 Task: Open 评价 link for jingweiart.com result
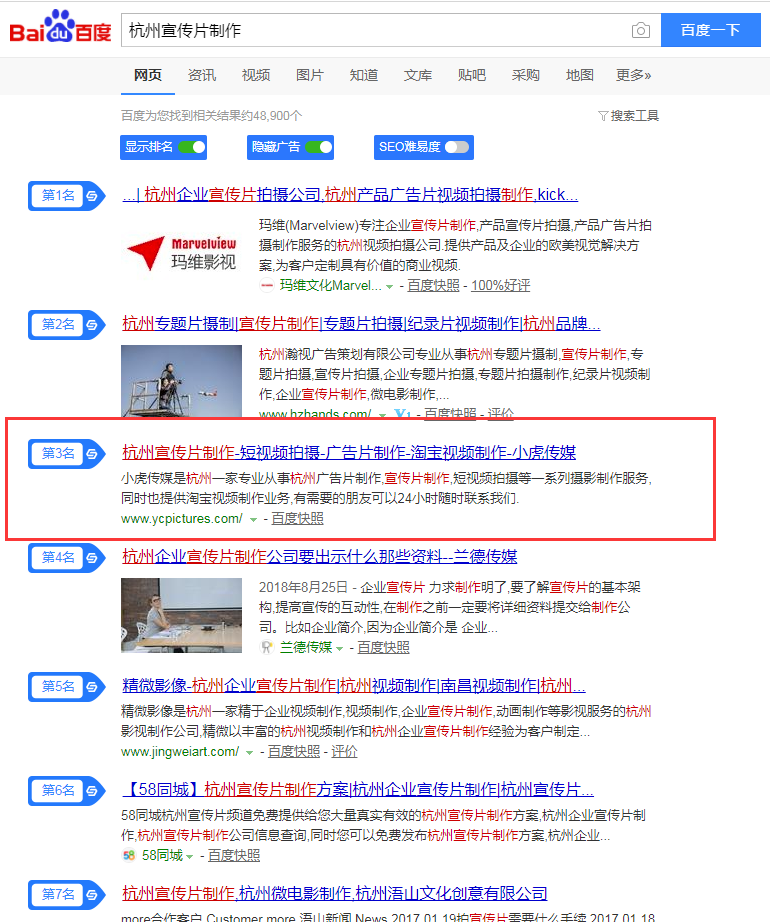click(344, 751)
